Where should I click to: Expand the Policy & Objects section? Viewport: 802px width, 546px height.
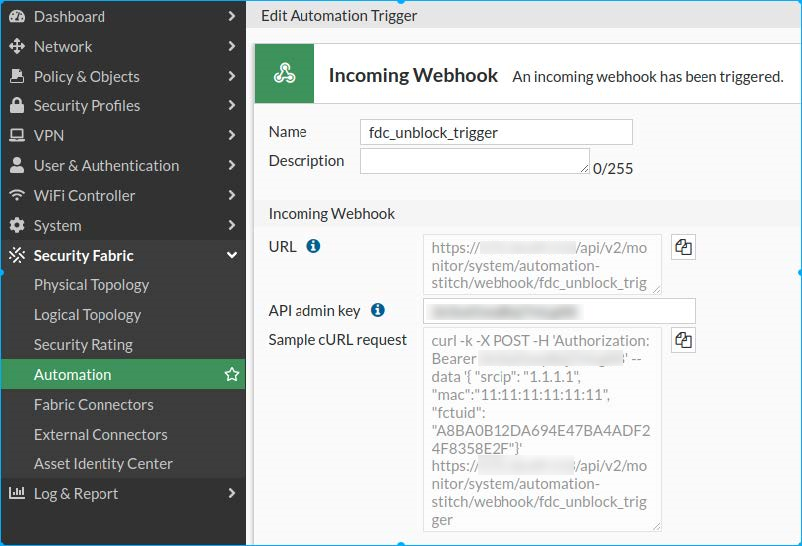click(x=232, y=77)
